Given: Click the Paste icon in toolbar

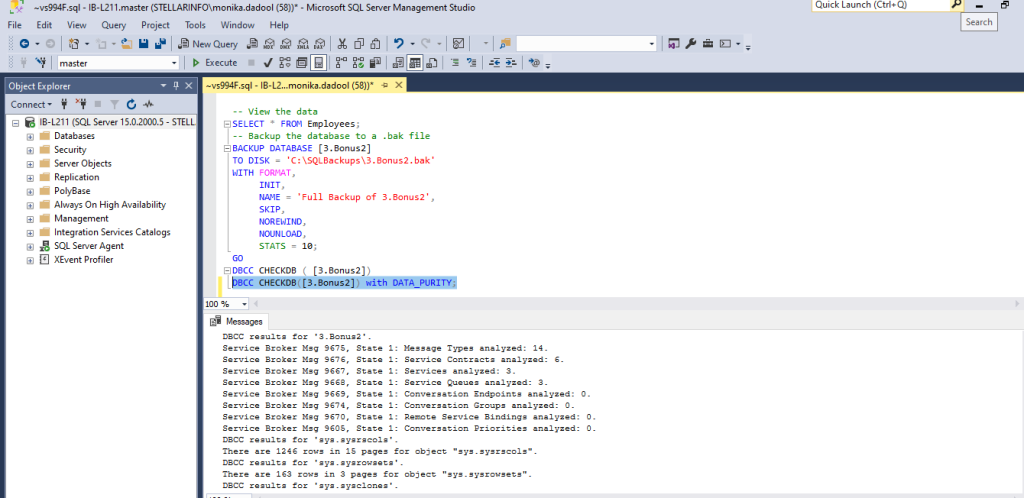Looking at the screenshot, I should coord(376,44).
